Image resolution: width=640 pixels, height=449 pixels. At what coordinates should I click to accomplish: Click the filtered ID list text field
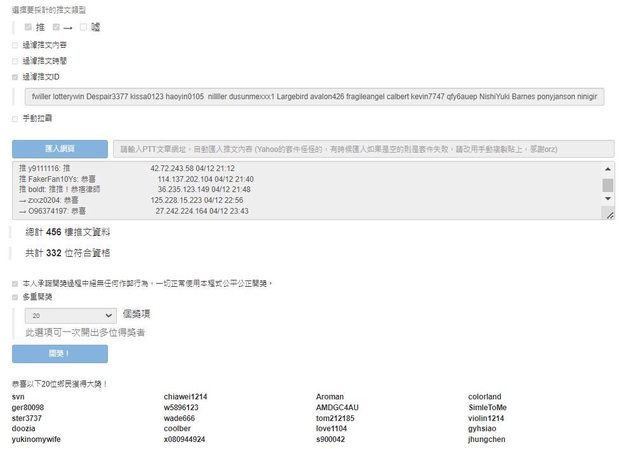[x=319, y=97]
